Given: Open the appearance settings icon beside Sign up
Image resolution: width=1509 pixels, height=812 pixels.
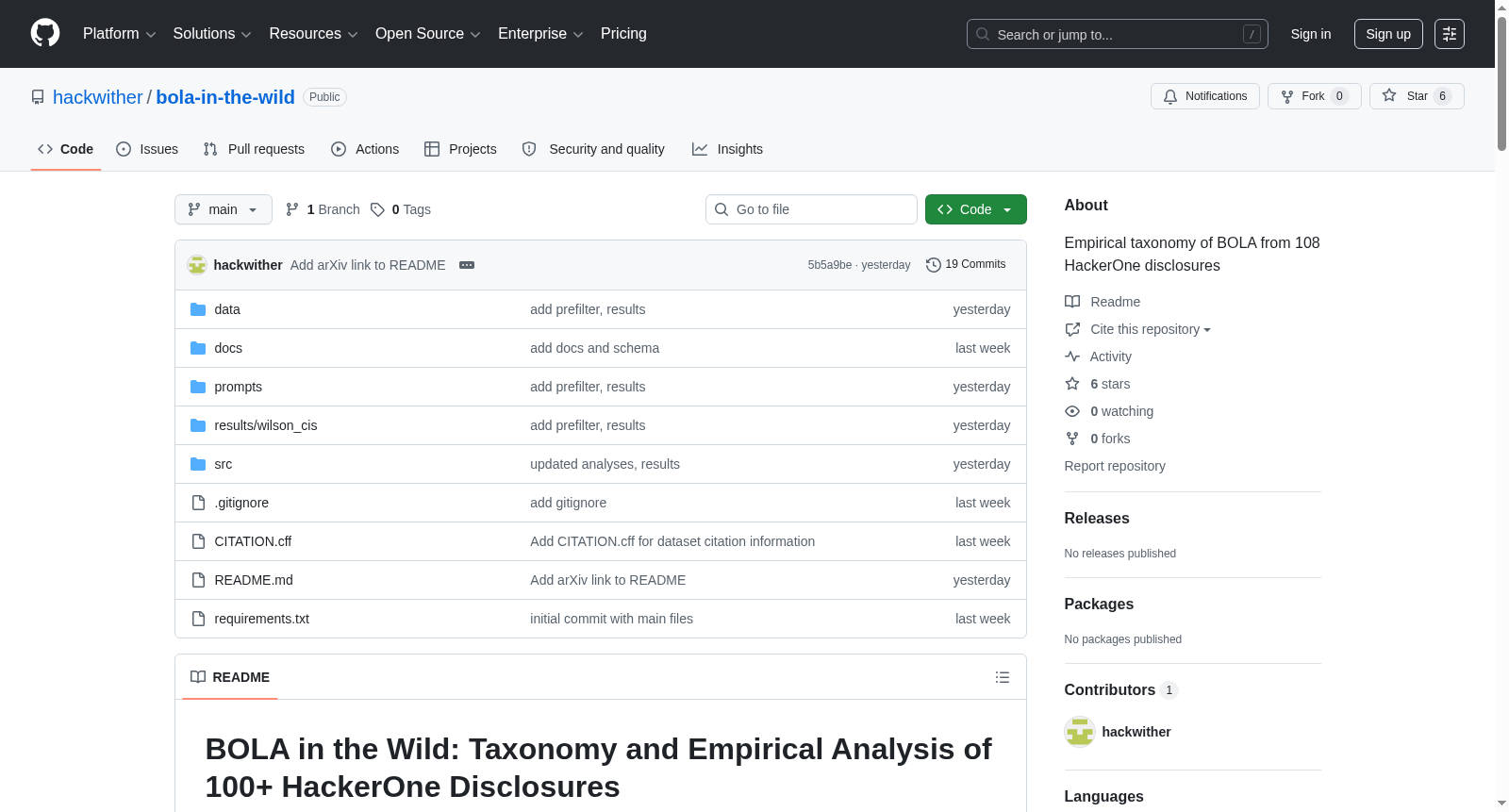Looking at the screenshot, I should coord(1450,34).
